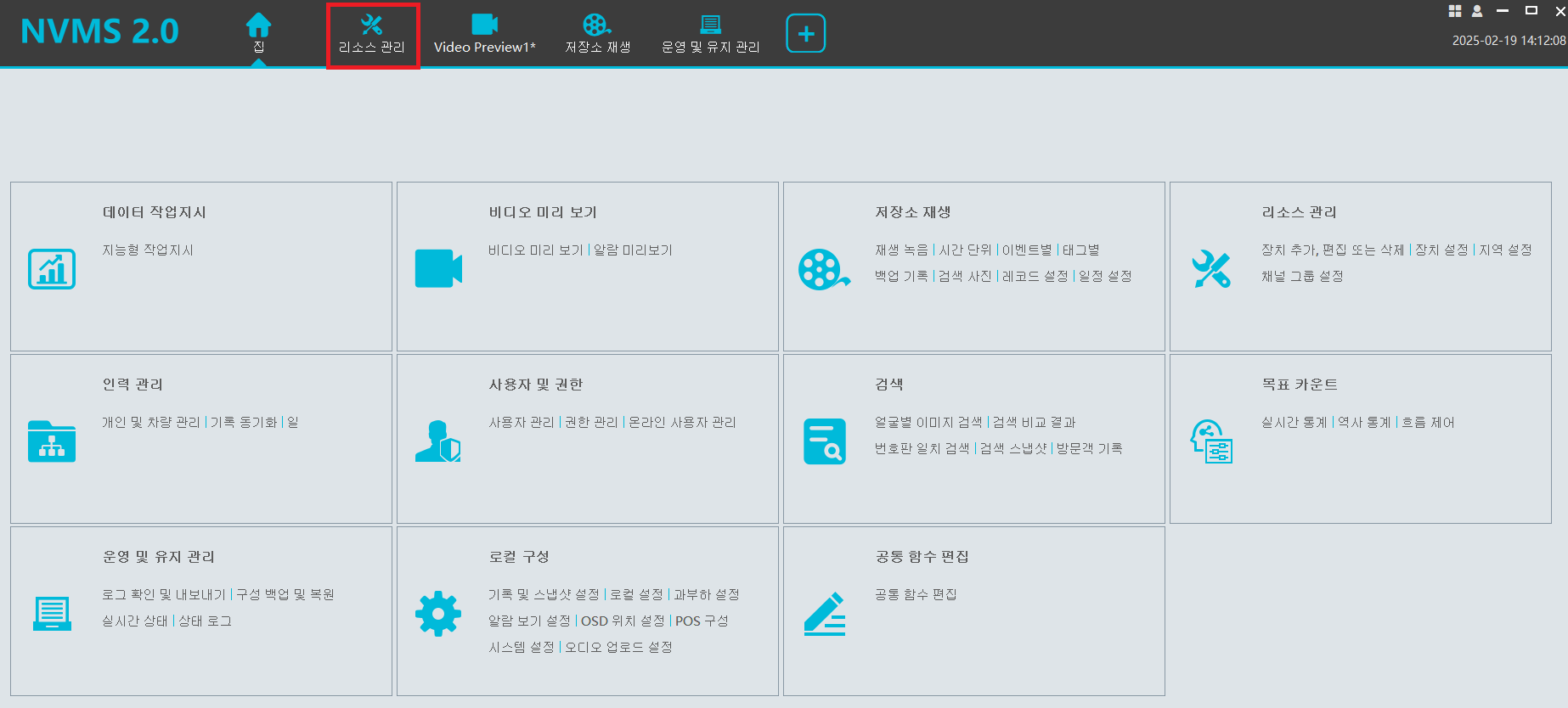Open the 검색 search document icon

824,441
